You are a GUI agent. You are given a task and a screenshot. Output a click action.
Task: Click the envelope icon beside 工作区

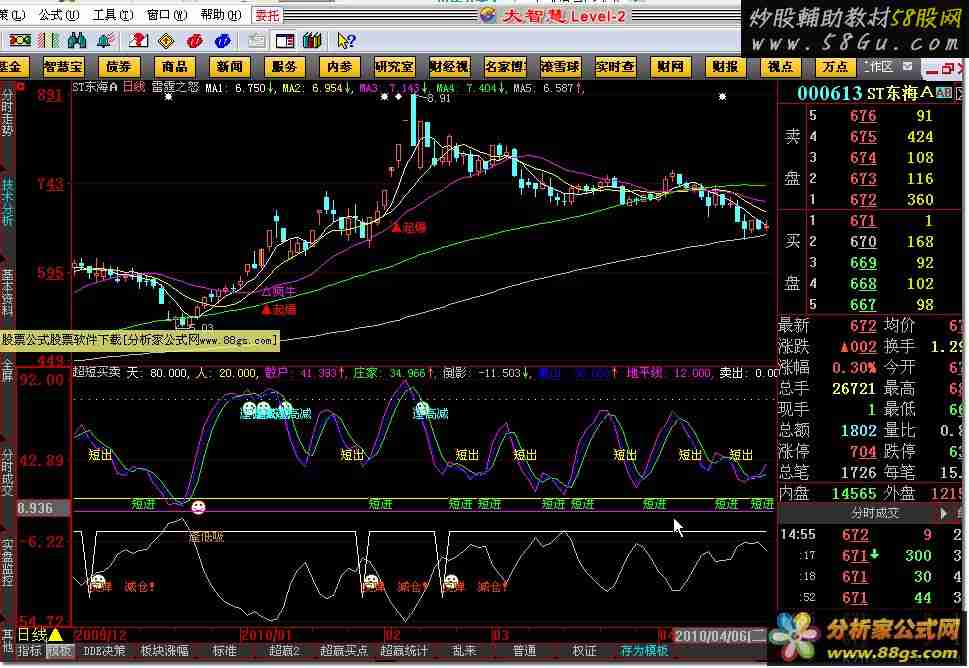907,66
